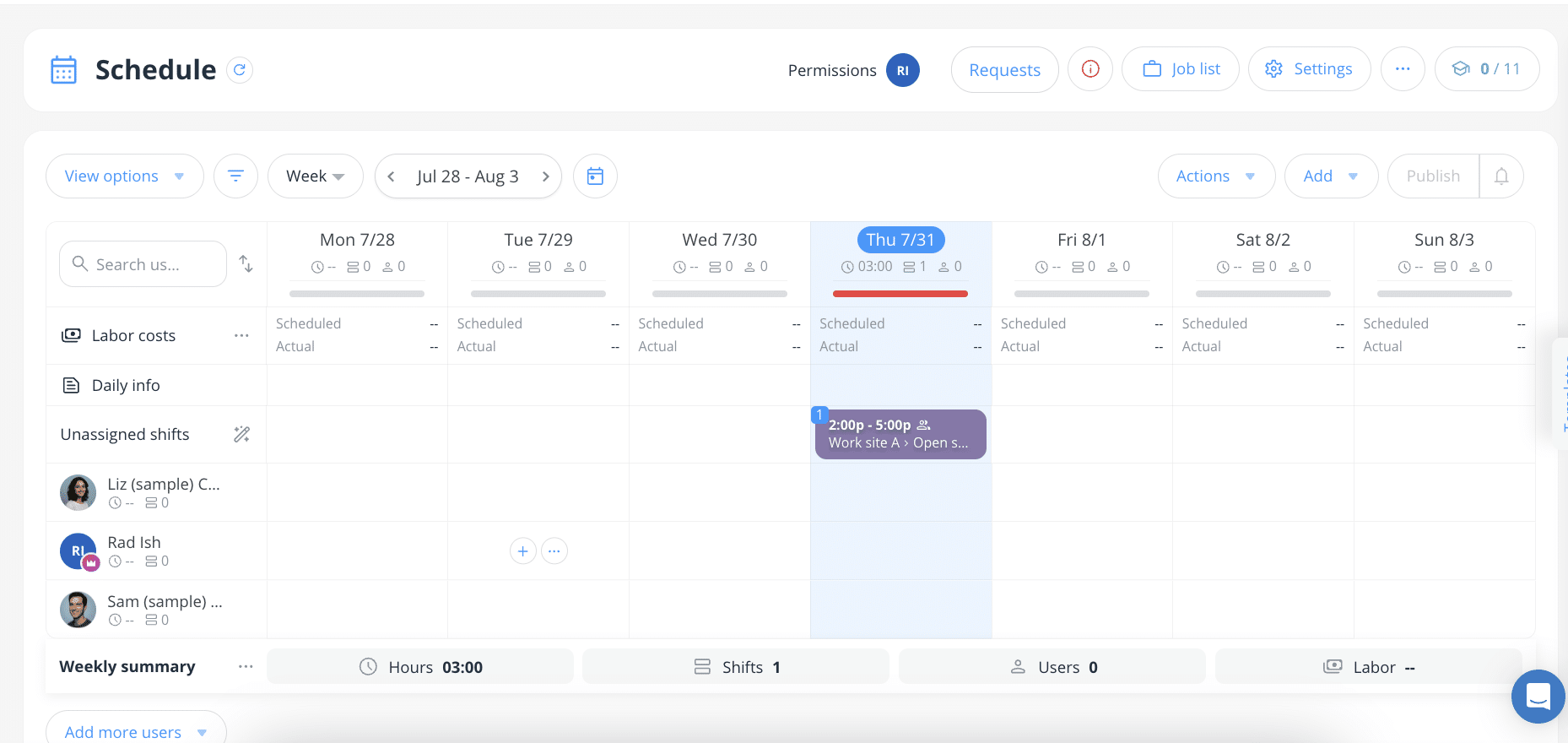The height and width of the screenshot is (743, 1568).
Task: Click Liz (sample) C... name
Action: [x=164, y=484]
